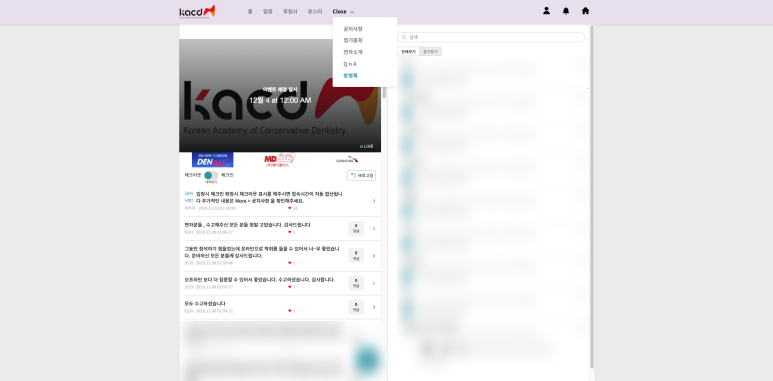This screenshot has width=773, height=381.
Task: Click the notification bell icon
Action: tap(566, 11)
